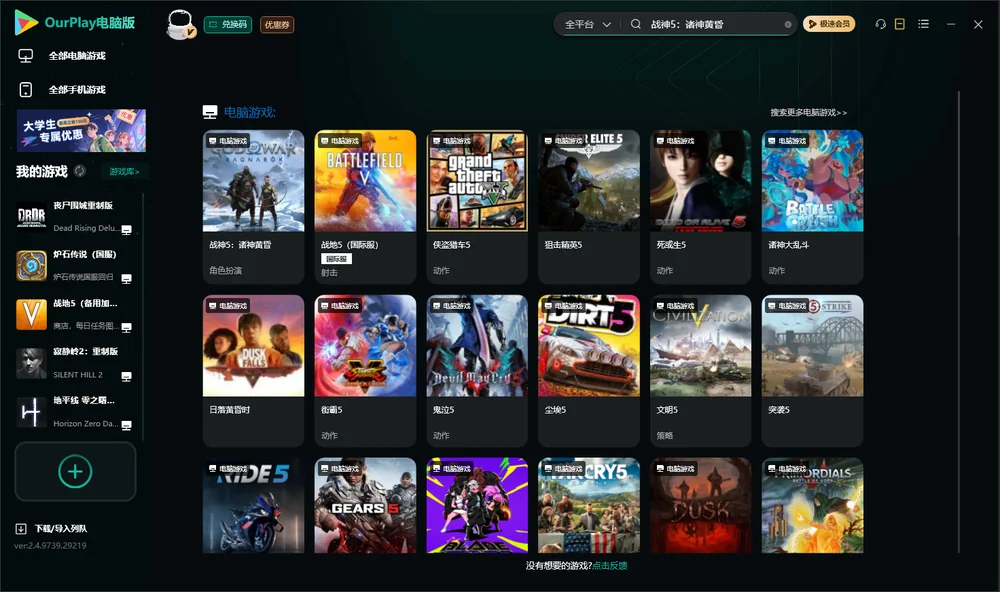This screenshot has height=592, width=1000.
Task: Open 寂静岭2:重制版 in my games
Action: point(75,364)
